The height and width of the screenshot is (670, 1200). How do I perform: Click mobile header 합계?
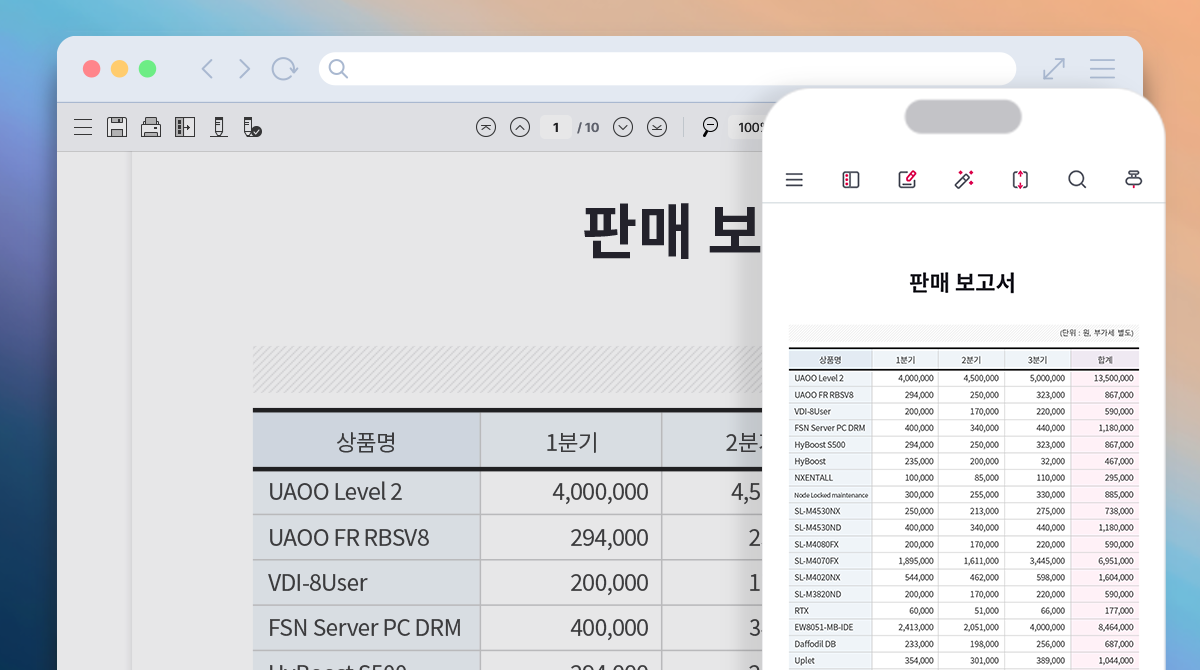pos(1104,360)
